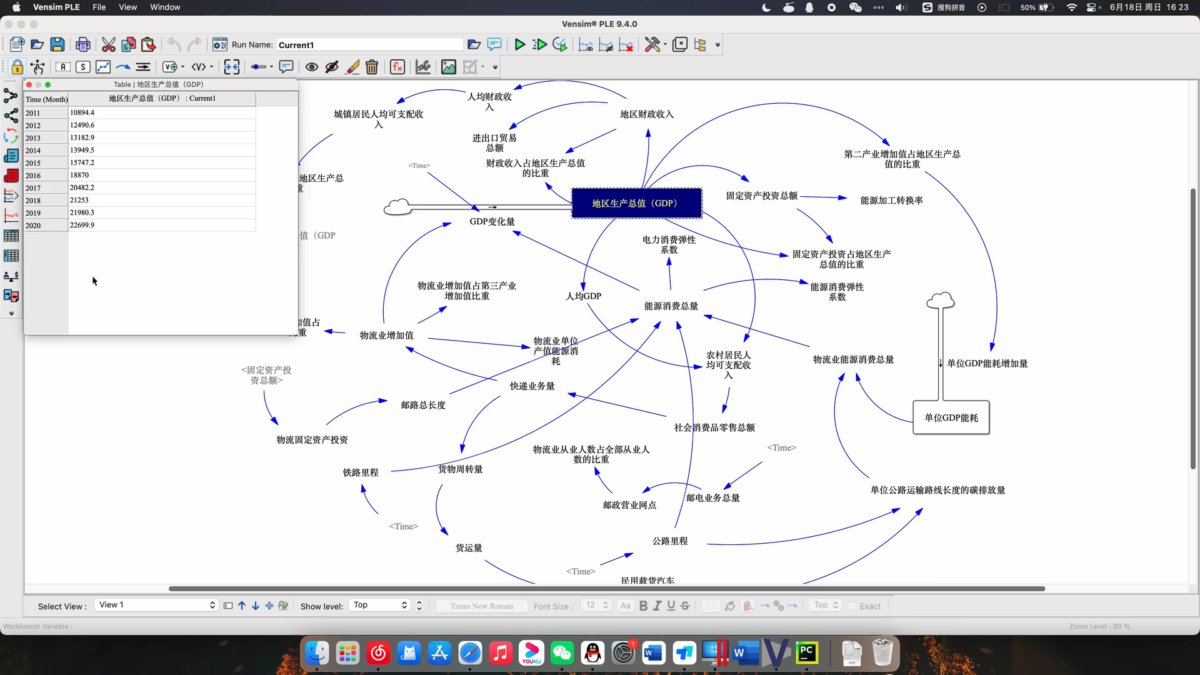
Task: Open the Equations fx tool
Action: 397,67
